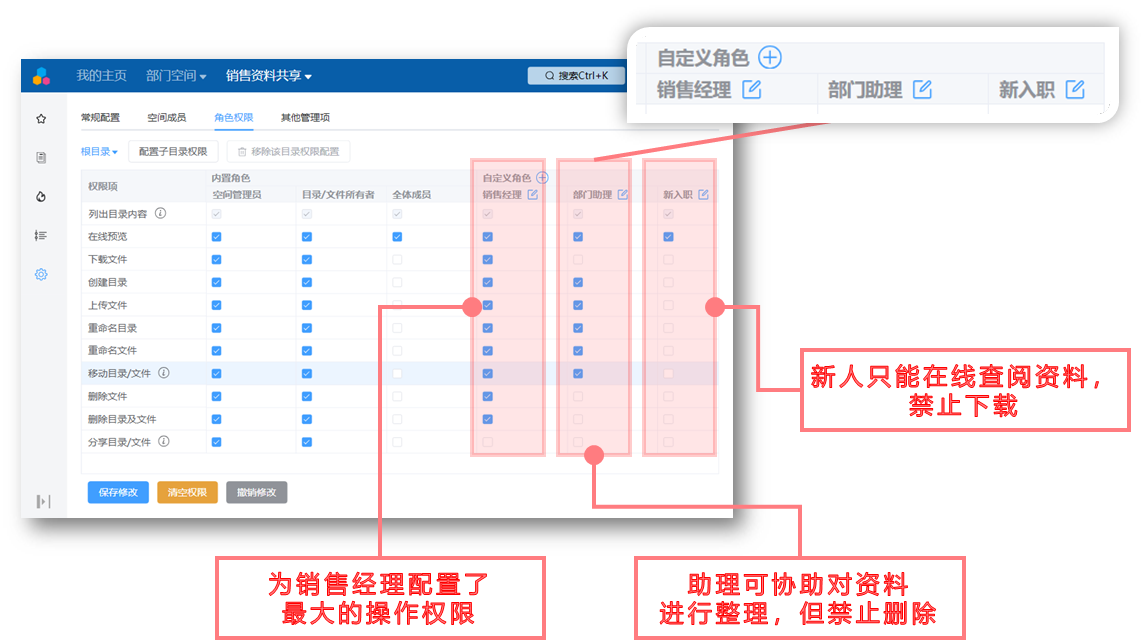
Task: Show info icon beside 移动目录/文件
Action: pyautogui.click(x=164, y=373)
